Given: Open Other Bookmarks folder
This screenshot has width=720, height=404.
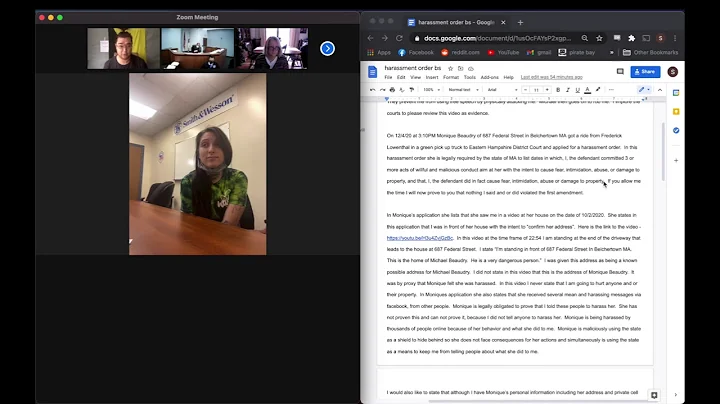Looking at the screenshot, I should pos(650,52).
